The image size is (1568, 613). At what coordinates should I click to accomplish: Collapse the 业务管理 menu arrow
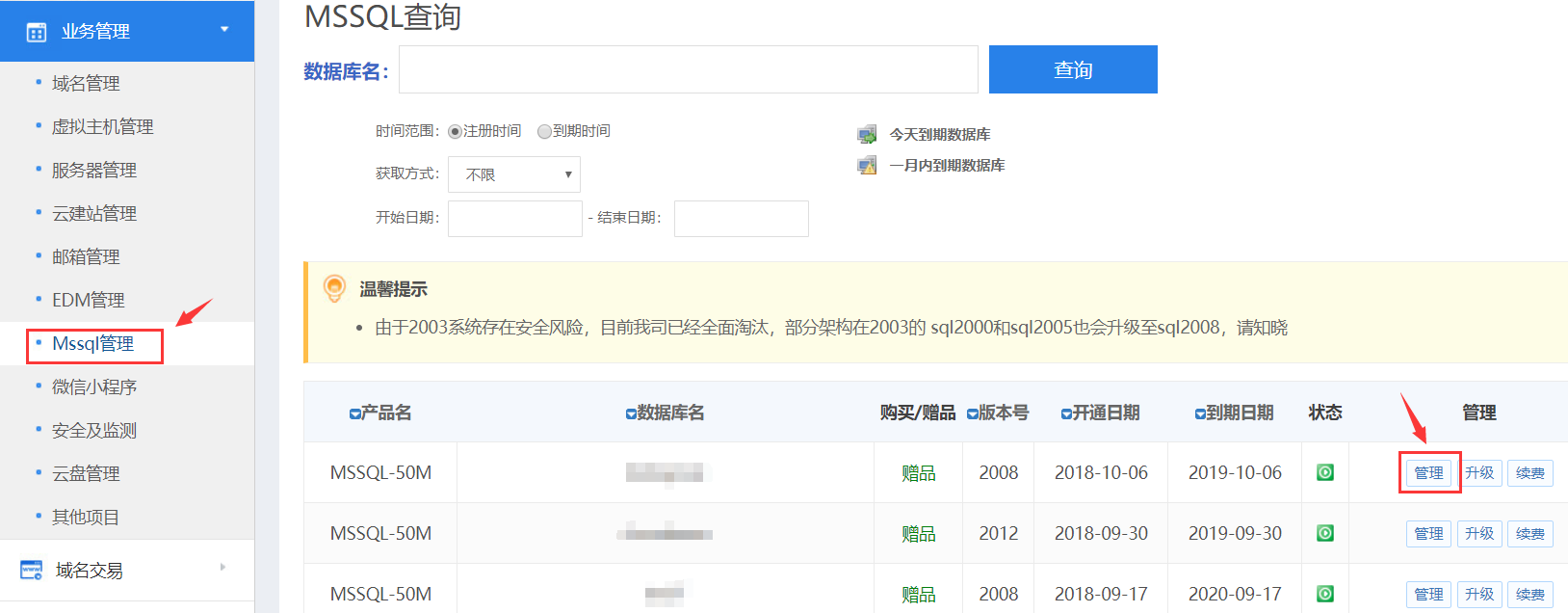[224, 30]
